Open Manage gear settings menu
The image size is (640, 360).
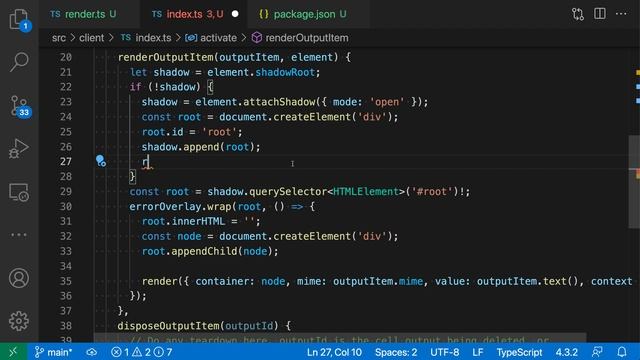coord(19,321)
